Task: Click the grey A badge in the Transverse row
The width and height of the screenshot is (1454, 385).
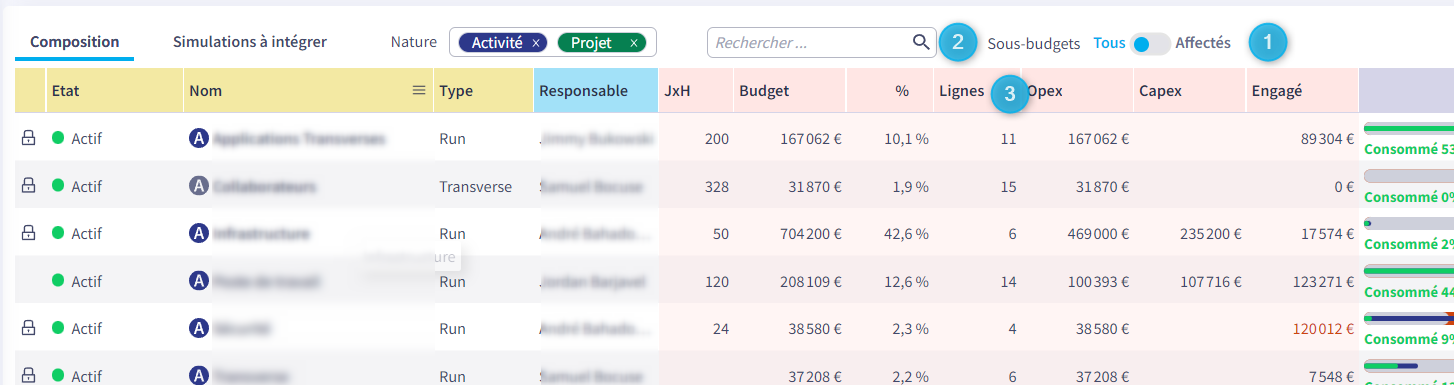Action: click(199, 185)
